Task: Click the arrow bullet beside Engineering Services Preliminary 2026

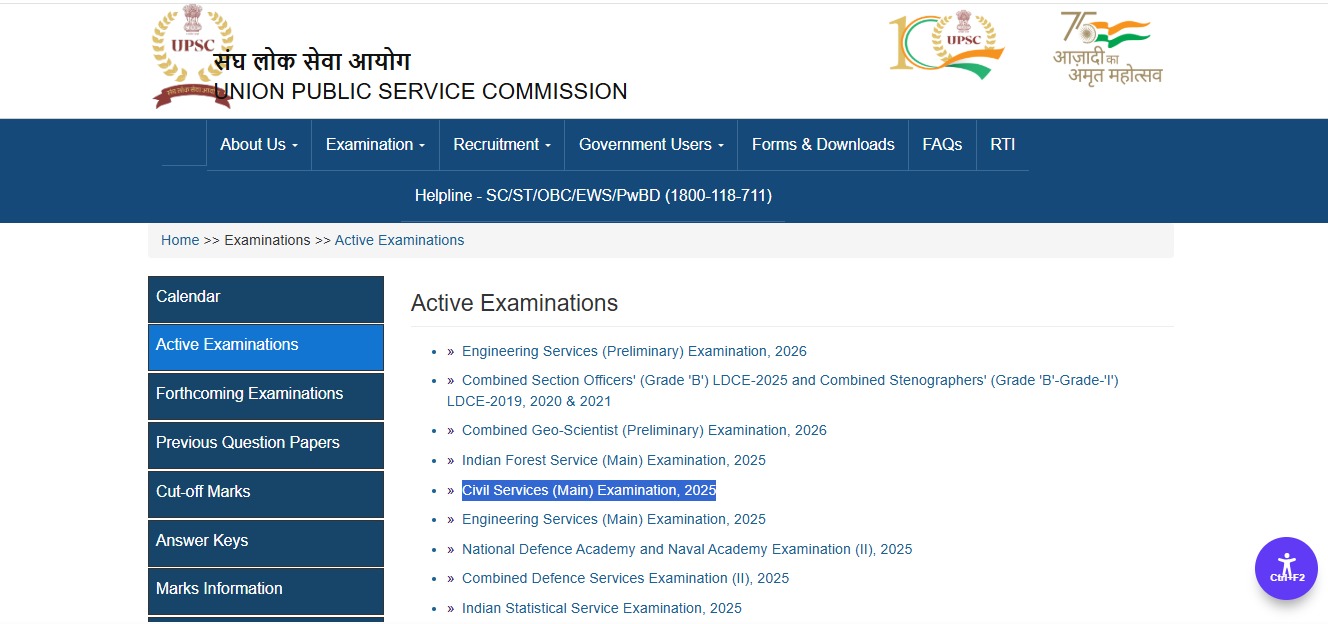Action: pyautogui.click(x=448, y=351)
